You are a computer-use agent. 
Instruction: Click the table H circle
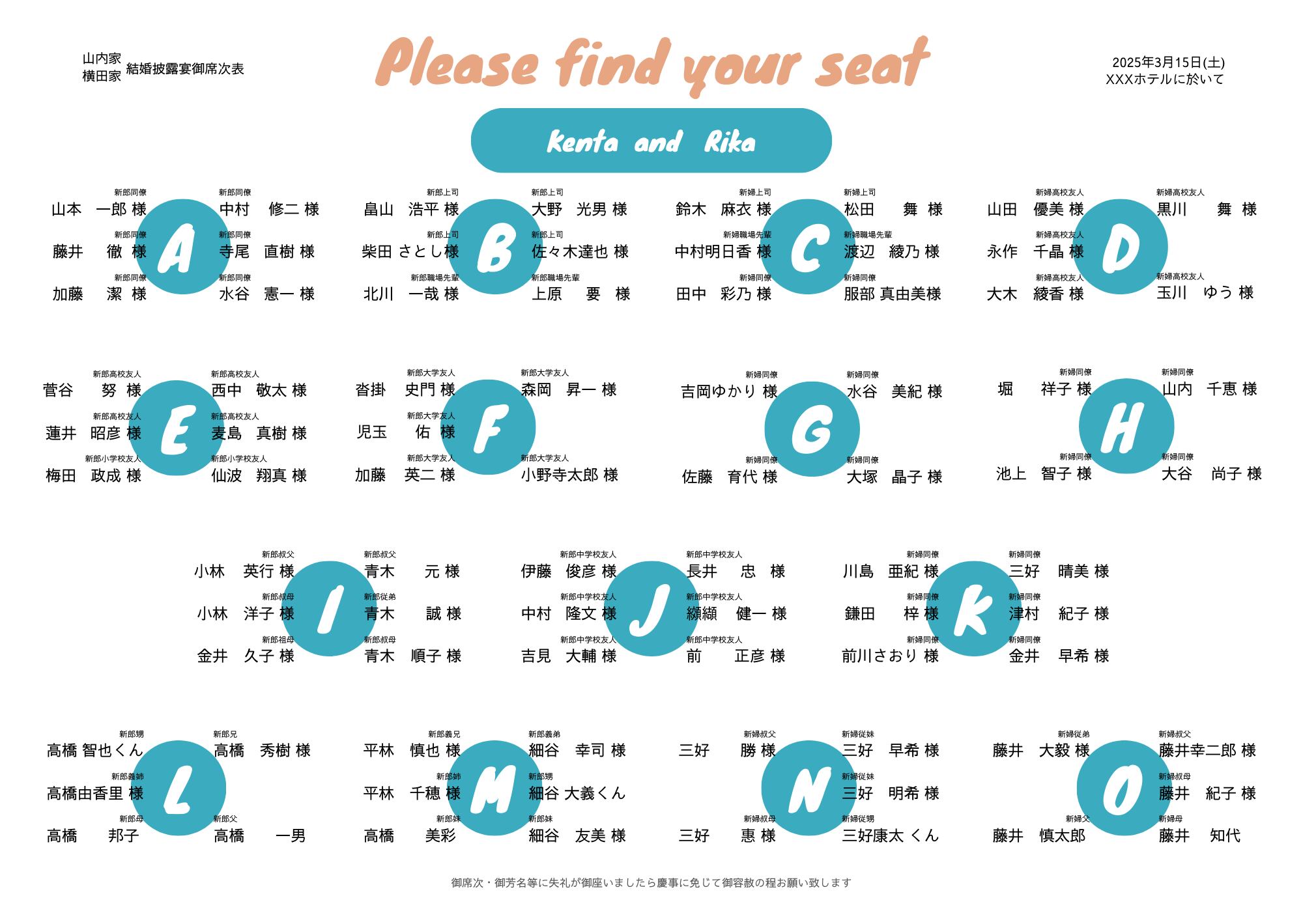coord(1126,427)
